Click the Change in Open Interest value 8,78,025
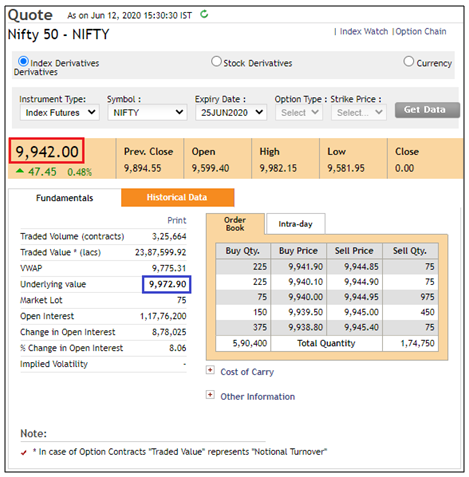The height and width of the screenshot is (477, 469). click(x=169, y=332)
